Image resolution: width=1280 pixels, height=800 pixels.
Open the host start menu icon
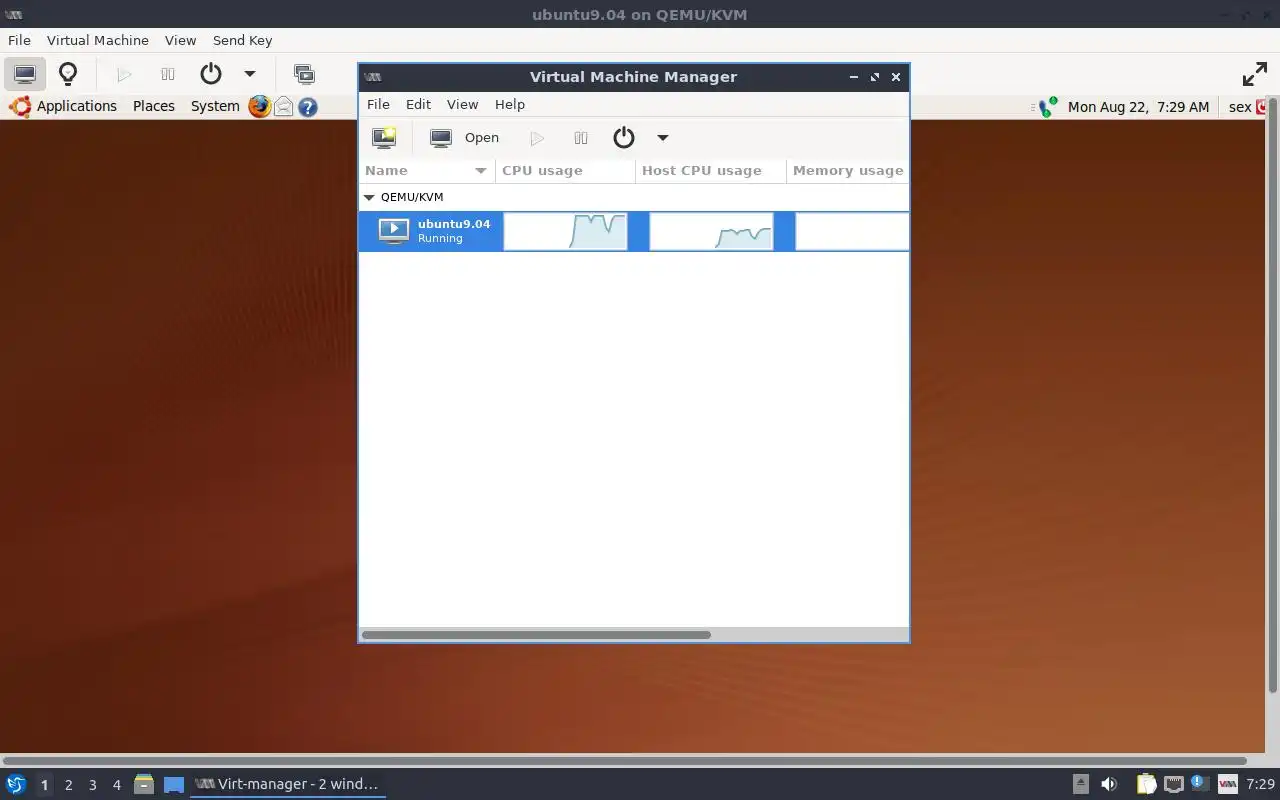[x=16, y=784]
